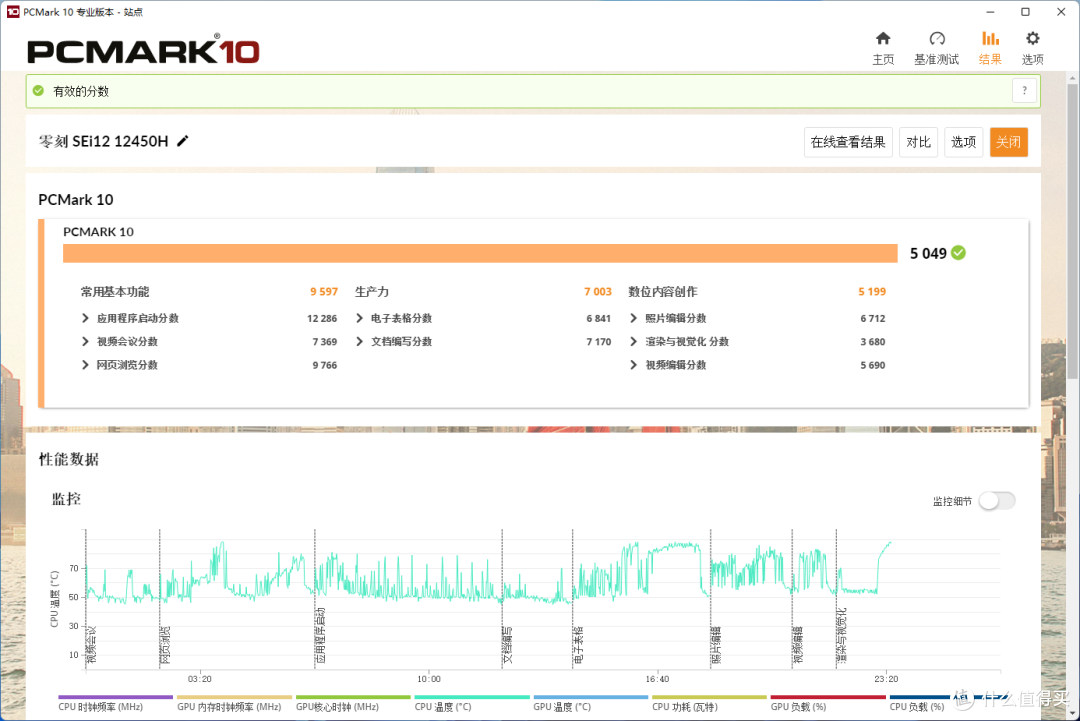Image resolution: width=1080 pixels, height=721 pixels.
Task: Toggle the 监控细节 monitoring details switch
Action: tap(997, 501)
